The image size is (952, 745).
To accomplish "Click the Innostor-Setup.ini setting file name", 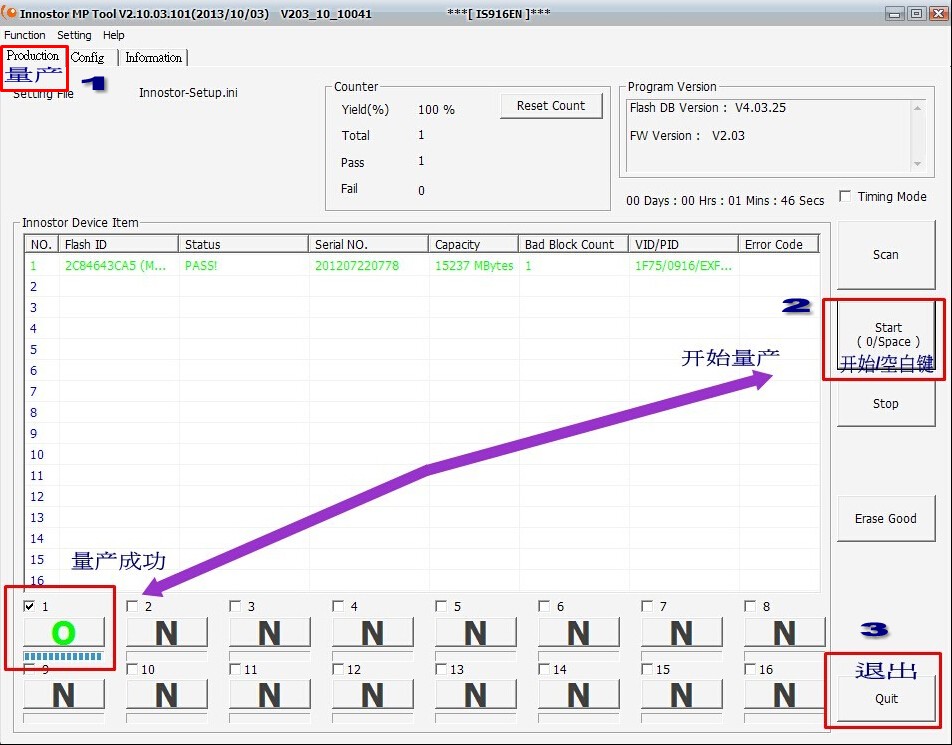I will [188, 93].
